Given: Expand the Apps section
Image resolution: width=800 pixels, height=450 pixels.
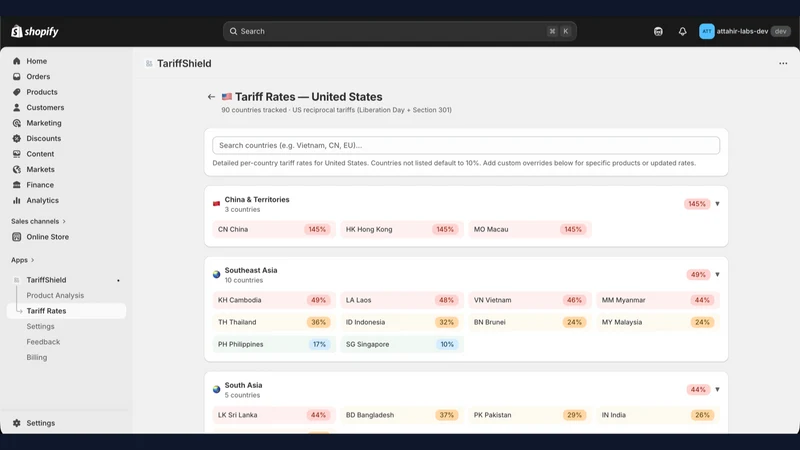Looking at the screenshot, I should click(22, 260).
